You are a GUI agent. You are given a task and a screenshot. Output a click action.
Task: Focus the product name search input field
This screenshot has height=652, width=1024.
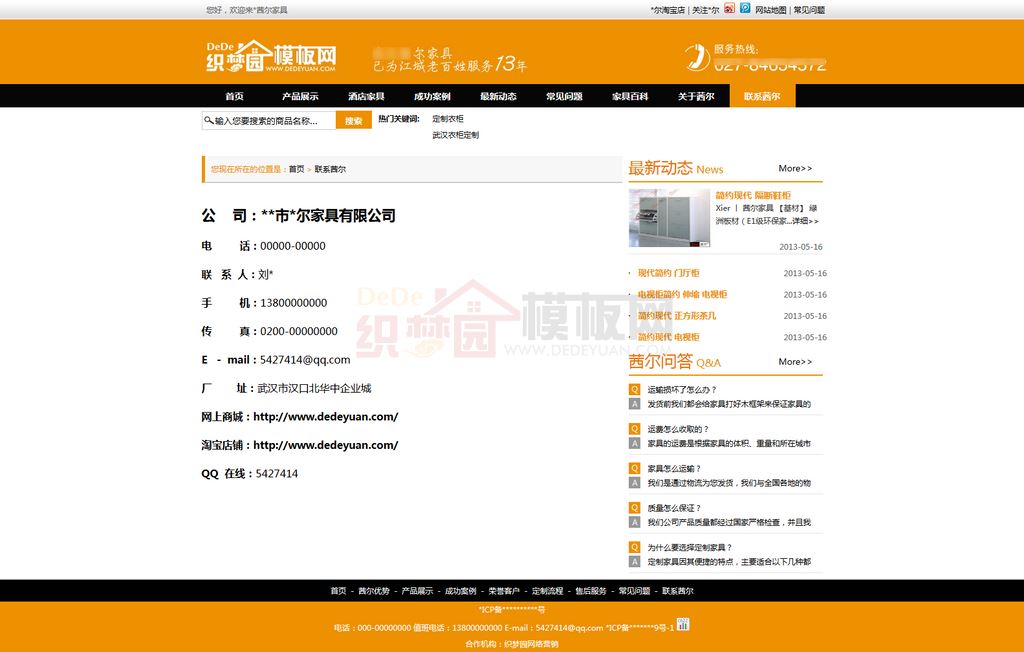coord(274,121)
